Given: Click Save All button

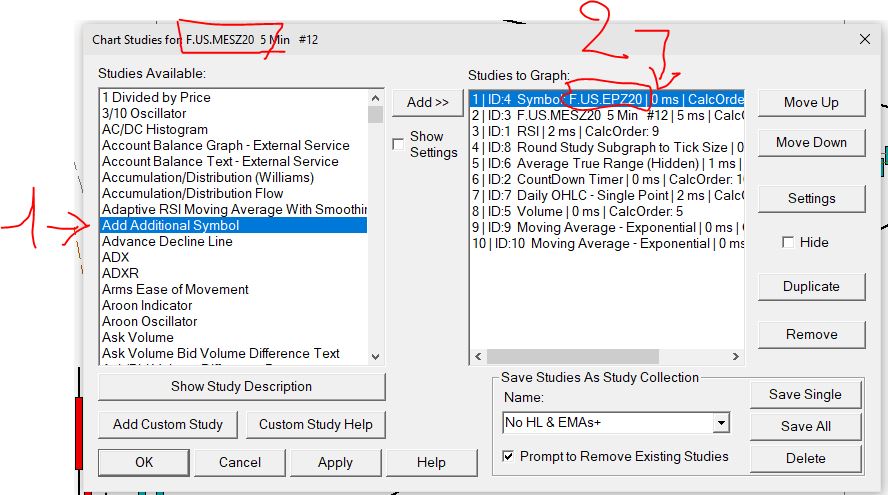Looking at the screenshot, I should (805, 426).
